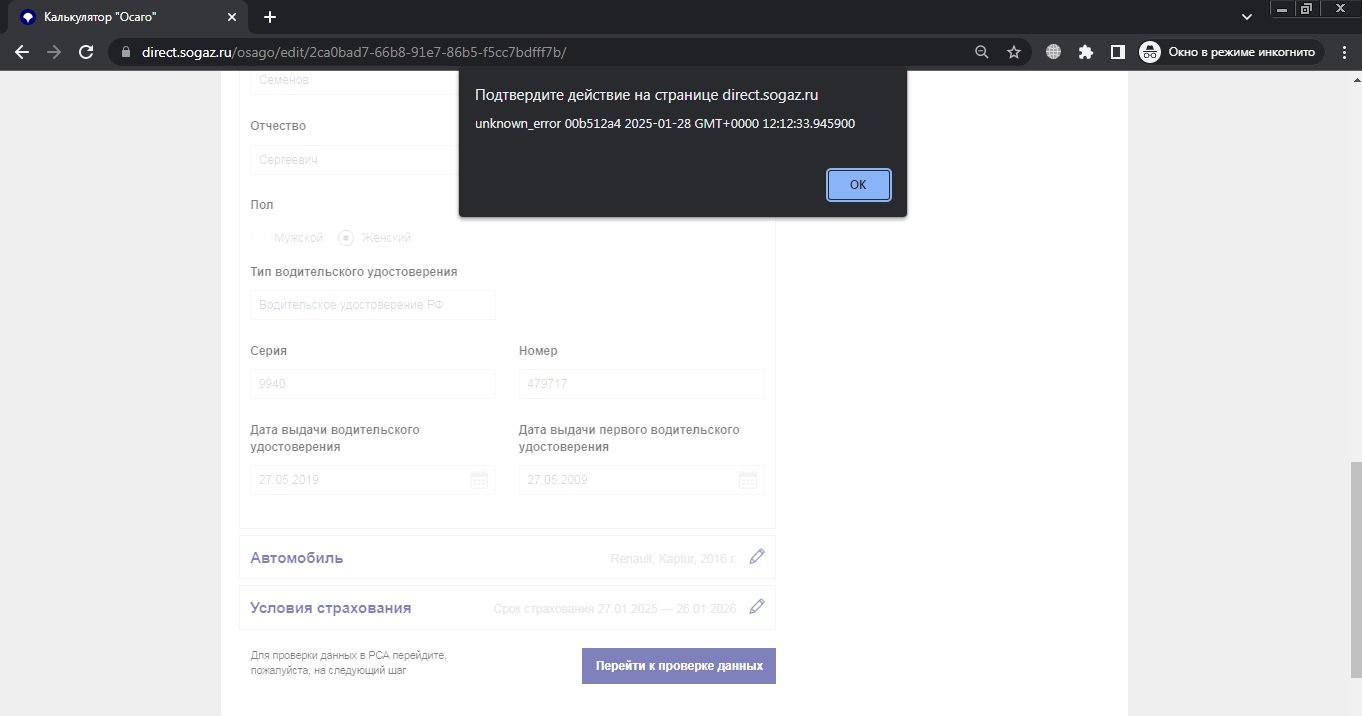Image resolution: width=1362 pixels, height=716 pixels.
Task: Click the Номер field with 479717
Action: pyautogui.click(x=642, y=384)
